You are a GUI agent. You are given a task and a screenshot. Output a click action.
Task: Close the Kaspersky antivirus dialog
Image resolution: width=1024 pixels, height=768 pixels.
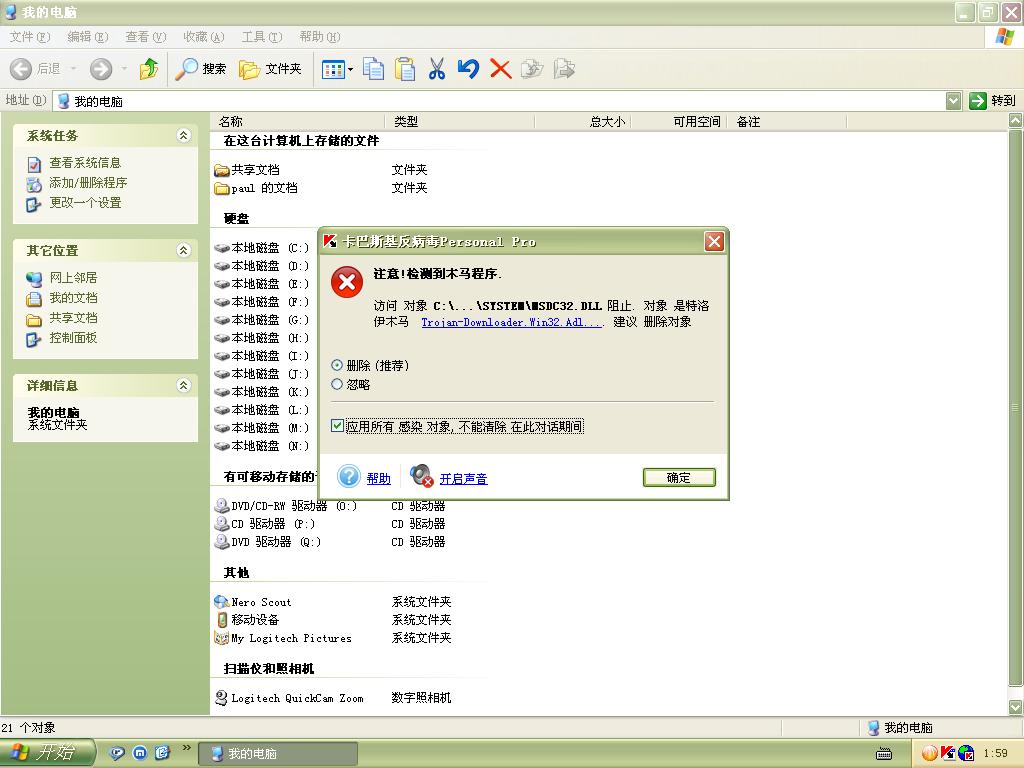coord(714,242)
